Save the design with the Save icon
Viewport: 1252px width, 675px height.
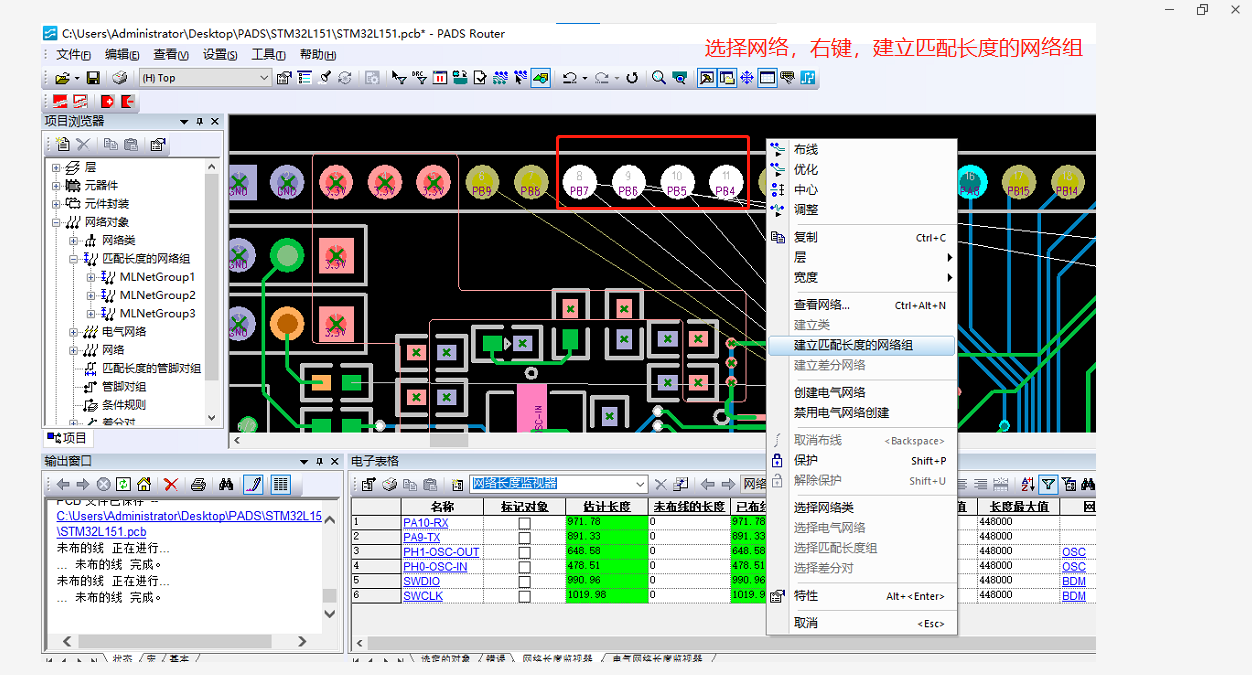click(x=93, y=77)
